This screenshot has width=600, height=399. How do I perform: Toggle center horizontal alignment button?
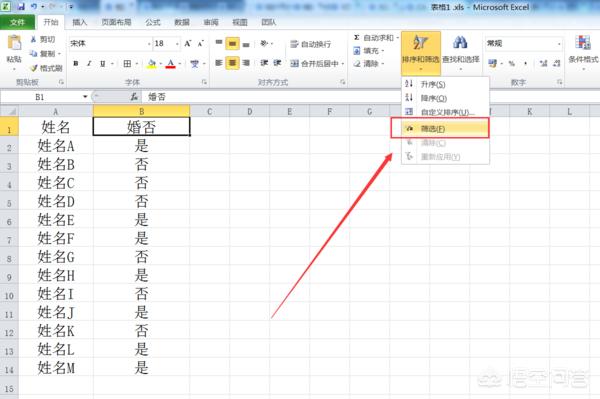coord(232,63)
